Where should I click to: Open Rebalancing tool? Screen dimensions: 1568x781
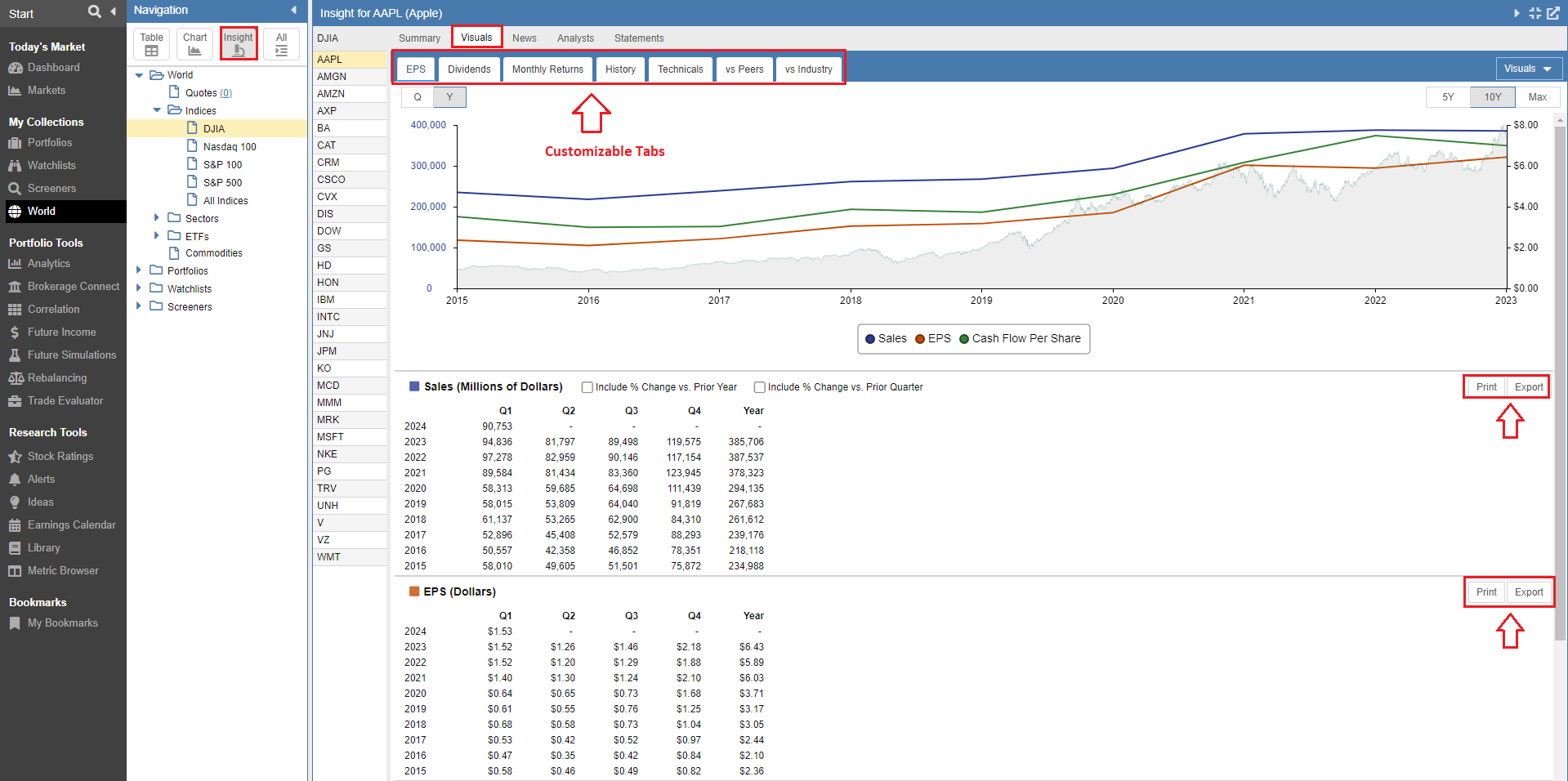[x=57, y=378]
